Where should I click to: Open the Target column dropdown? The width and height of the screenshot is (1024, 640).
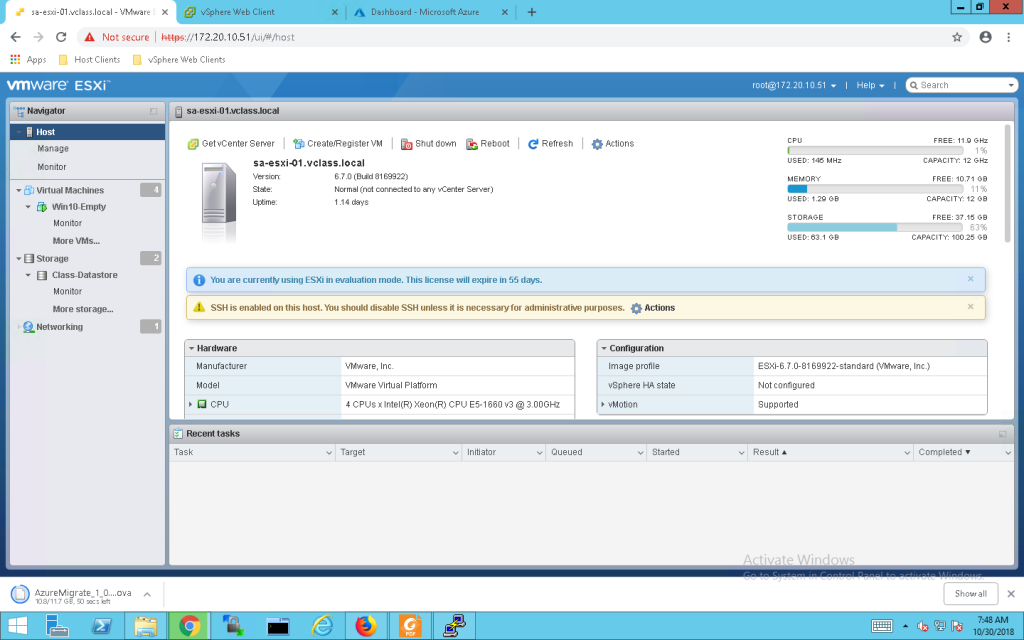(x=456, y=453)
